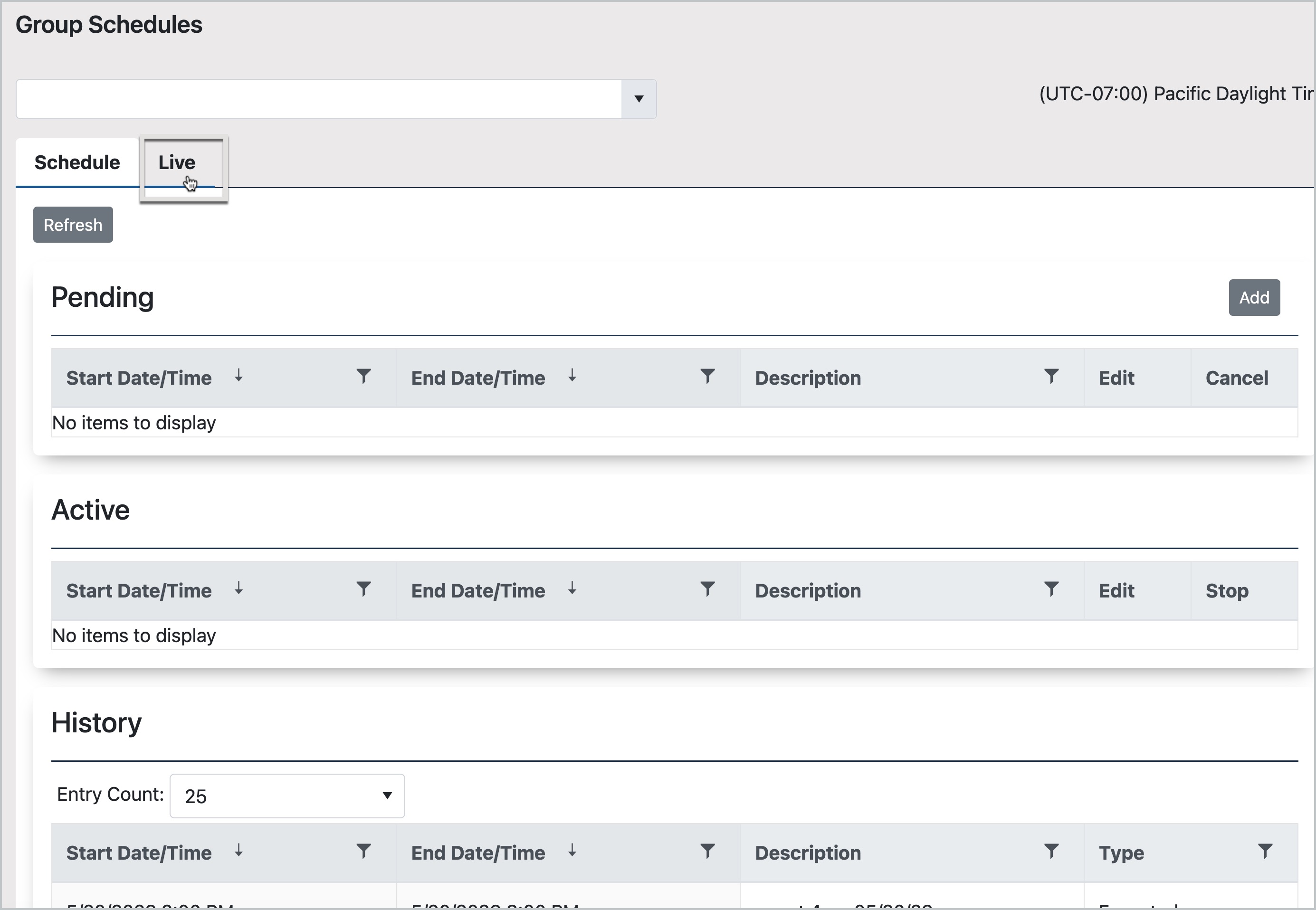Switch to the Live tab
The height and width of the screenshot is (910, 1316).
click(x=176, y=162)
